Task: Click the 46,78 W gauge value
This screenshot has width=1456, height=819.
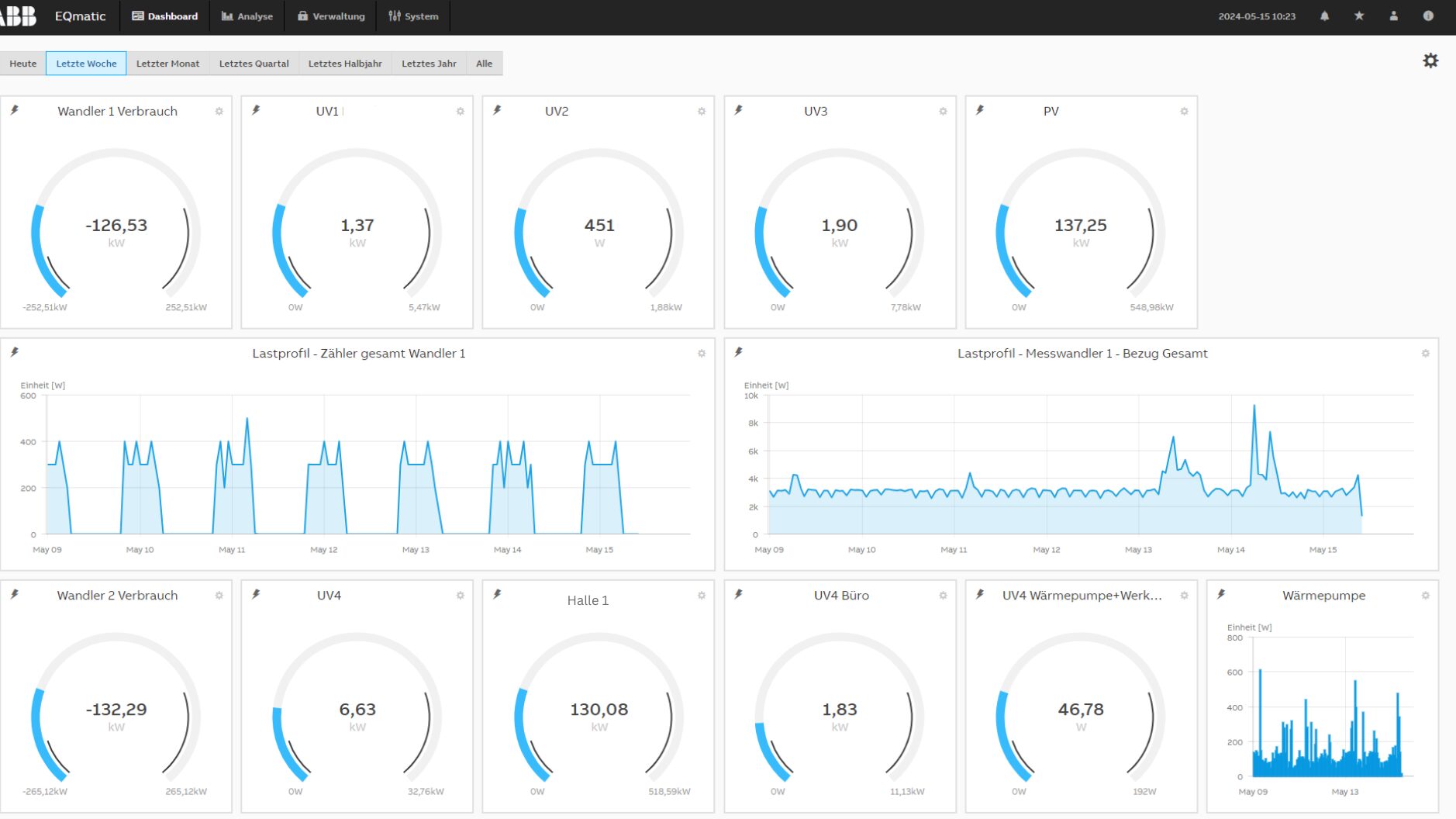Action: point(1081,709)
